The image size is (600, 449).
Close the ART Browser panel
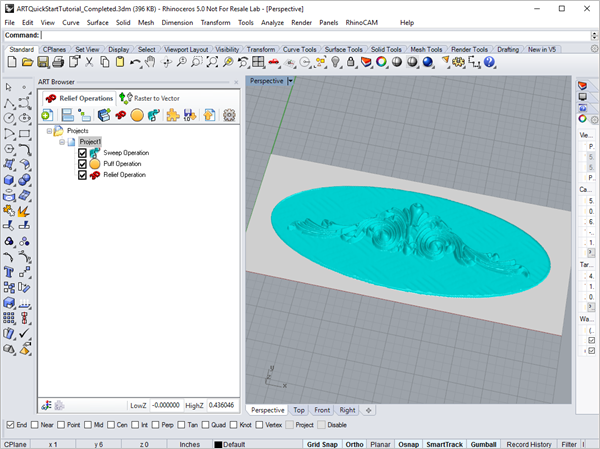tap(236, 82)
